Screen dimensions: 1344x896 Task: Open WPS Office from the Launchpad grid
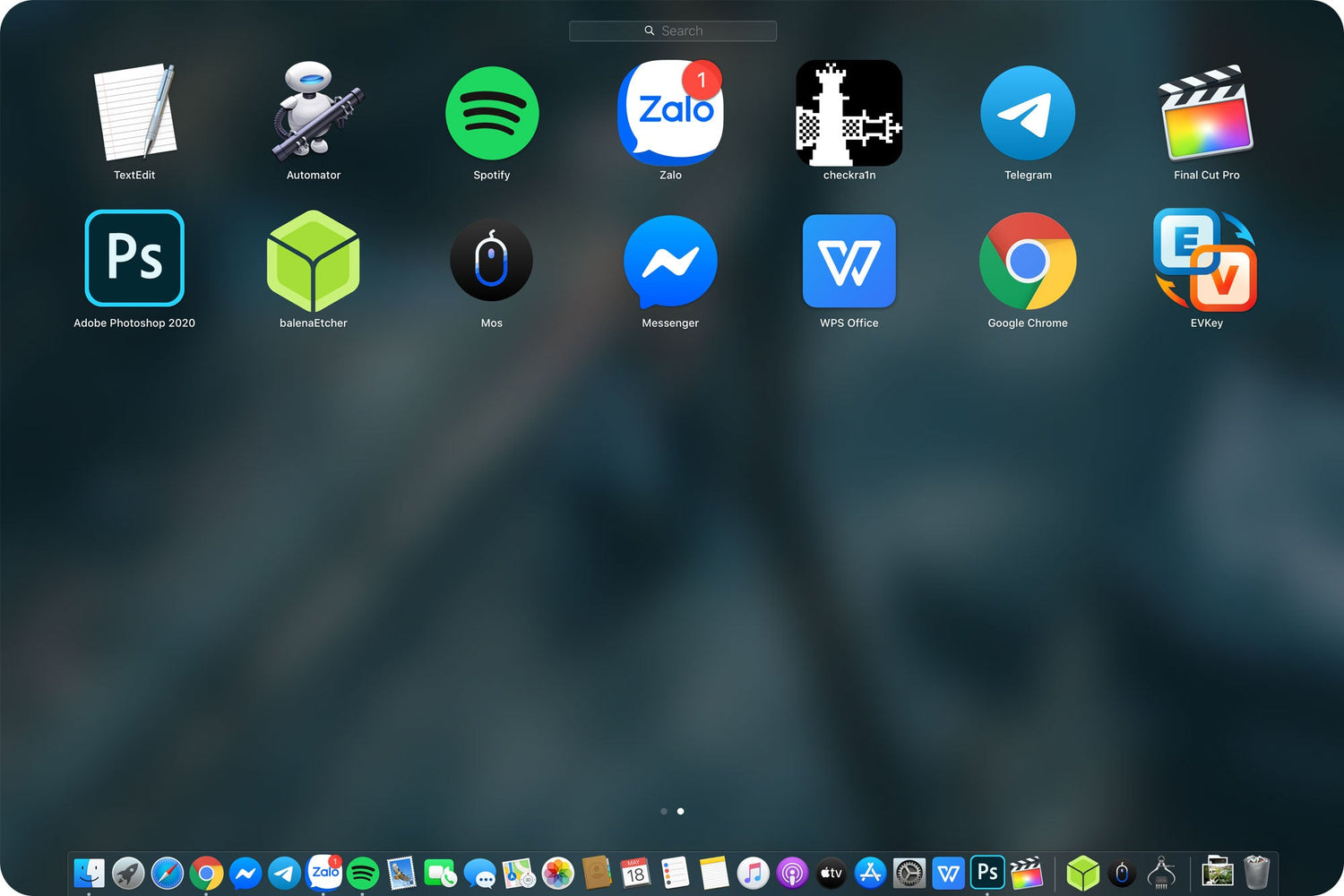point(849,261)
